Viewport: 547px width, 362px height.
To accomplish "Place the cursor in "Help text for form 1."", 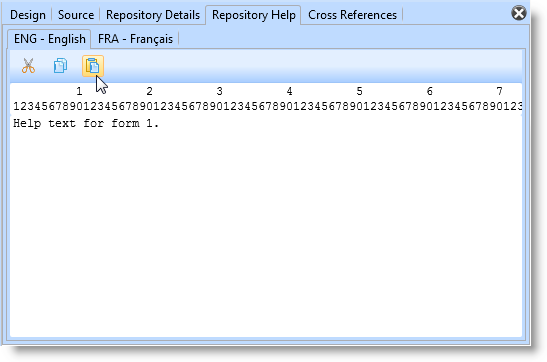I will (x=86, y=123).
